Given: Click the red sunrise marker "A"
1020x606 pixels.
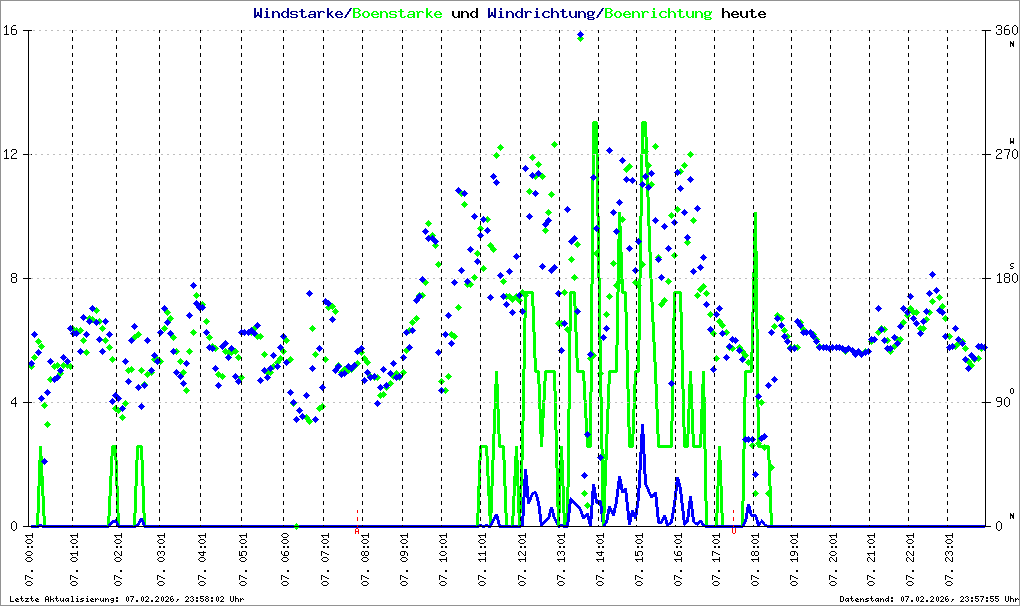Looking at the screenshot, I should tap(356, 531).
